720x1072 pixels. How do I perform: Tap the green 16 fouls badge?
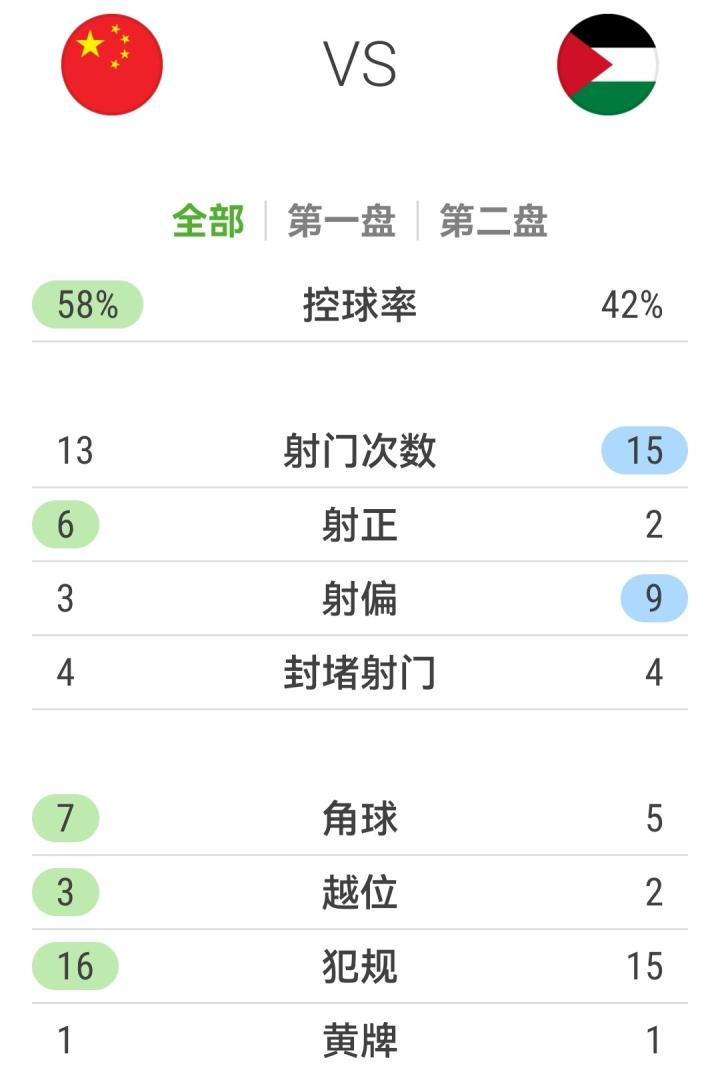click(75, 966)
